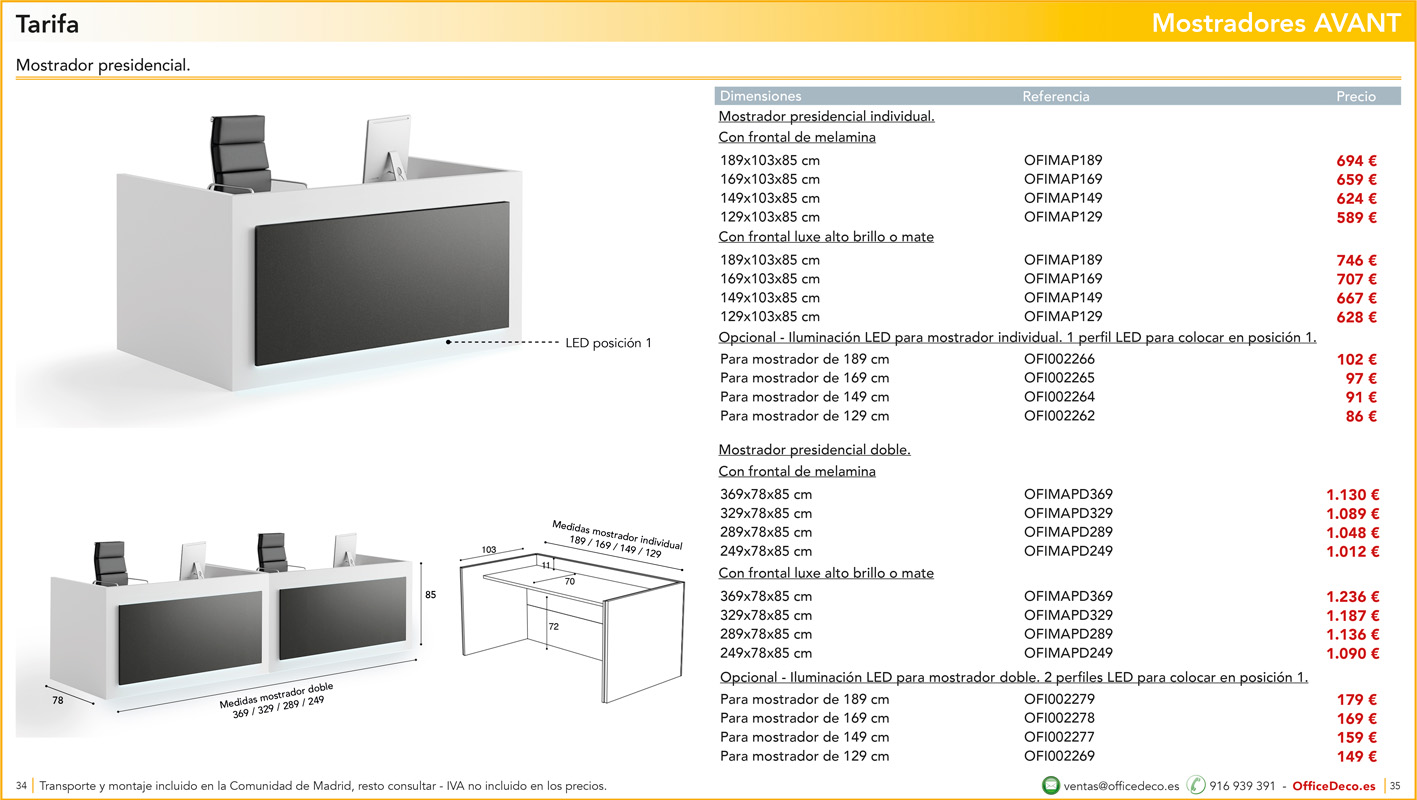Image resolution: width=1417 pixels, height=800 pixels.
Task: Click 'Medidas mostrador individual' dimension label
Action: [x=618, y=535]
